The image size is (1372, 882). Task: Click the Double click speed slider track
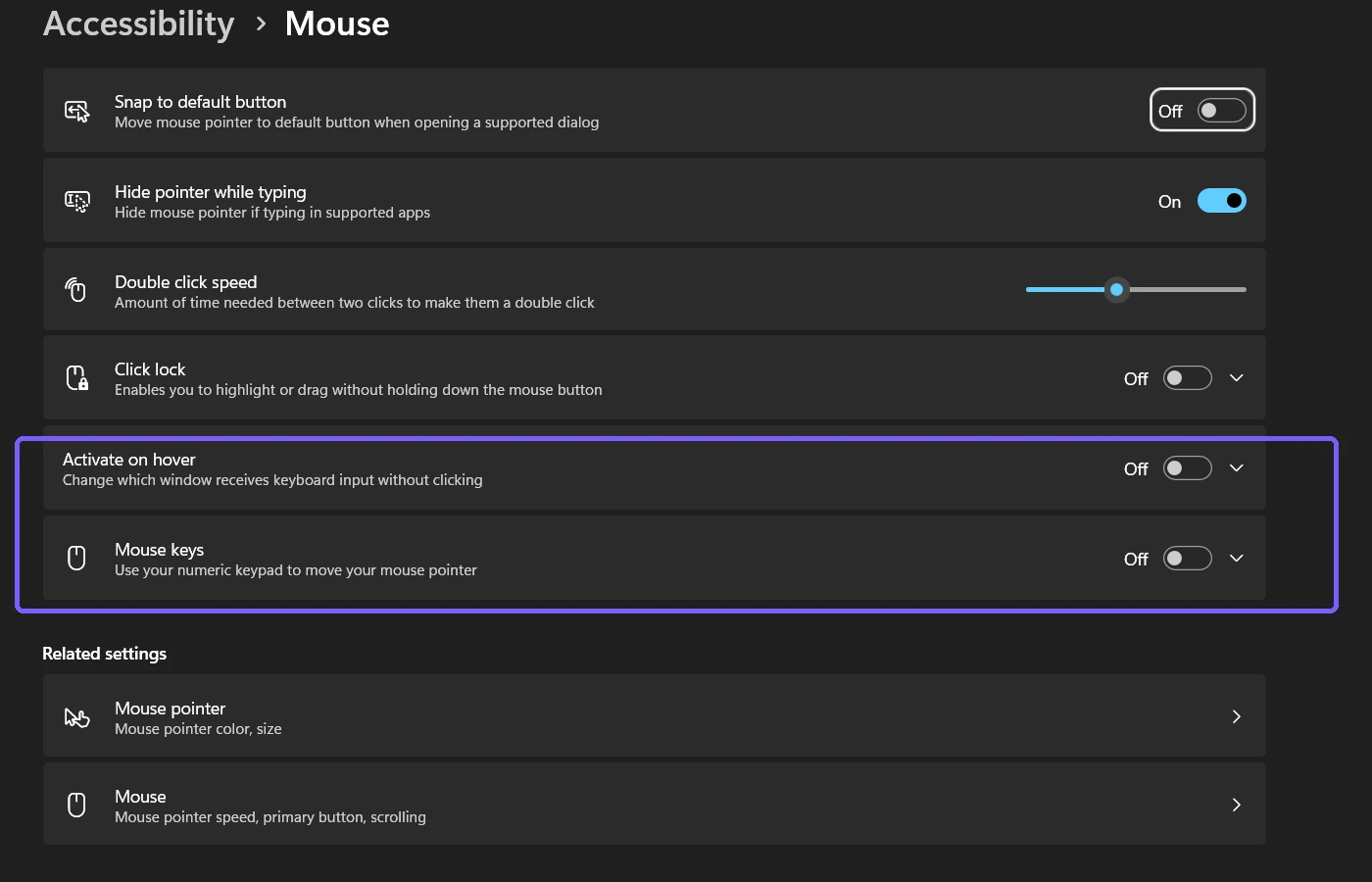1136,290
